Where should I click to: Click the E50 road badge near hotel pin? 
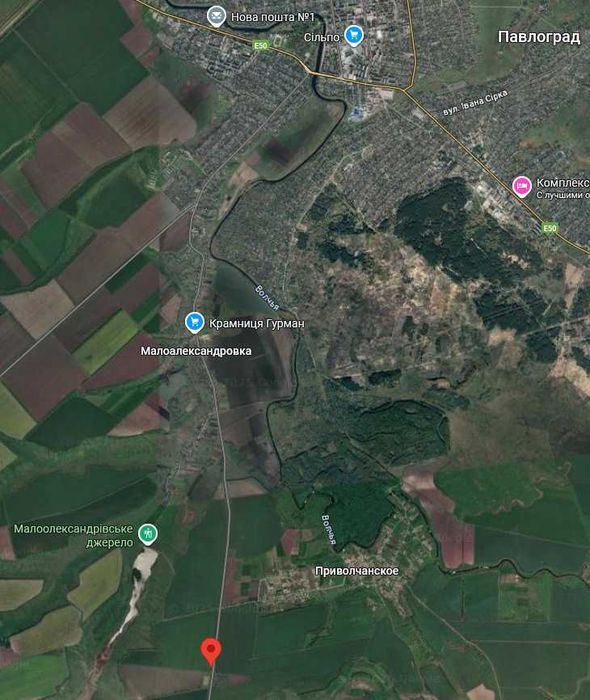[x=550, y=228]
